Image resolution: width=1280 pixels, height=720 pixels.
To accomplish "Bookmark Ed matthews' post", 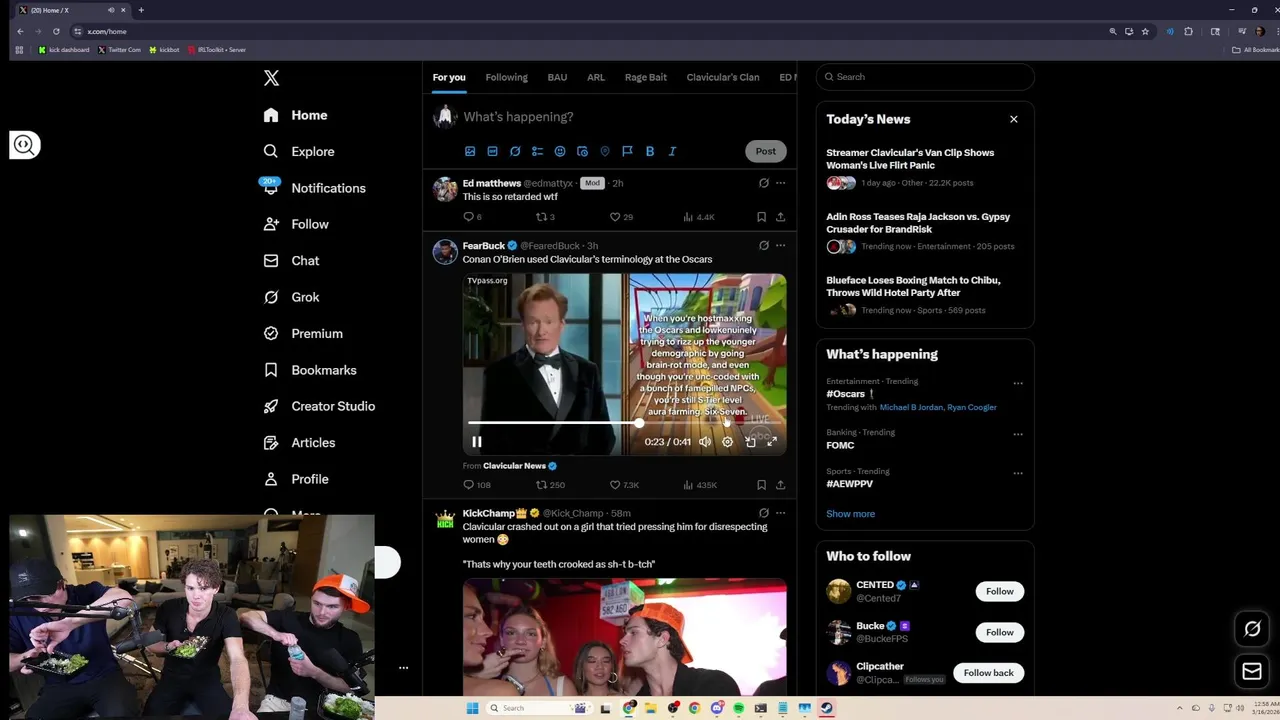I will [761, 216].
